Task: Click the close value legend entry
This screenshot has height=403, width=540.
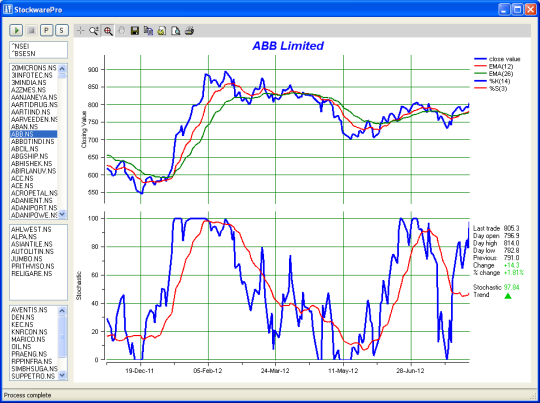Action: coord(497,59)
